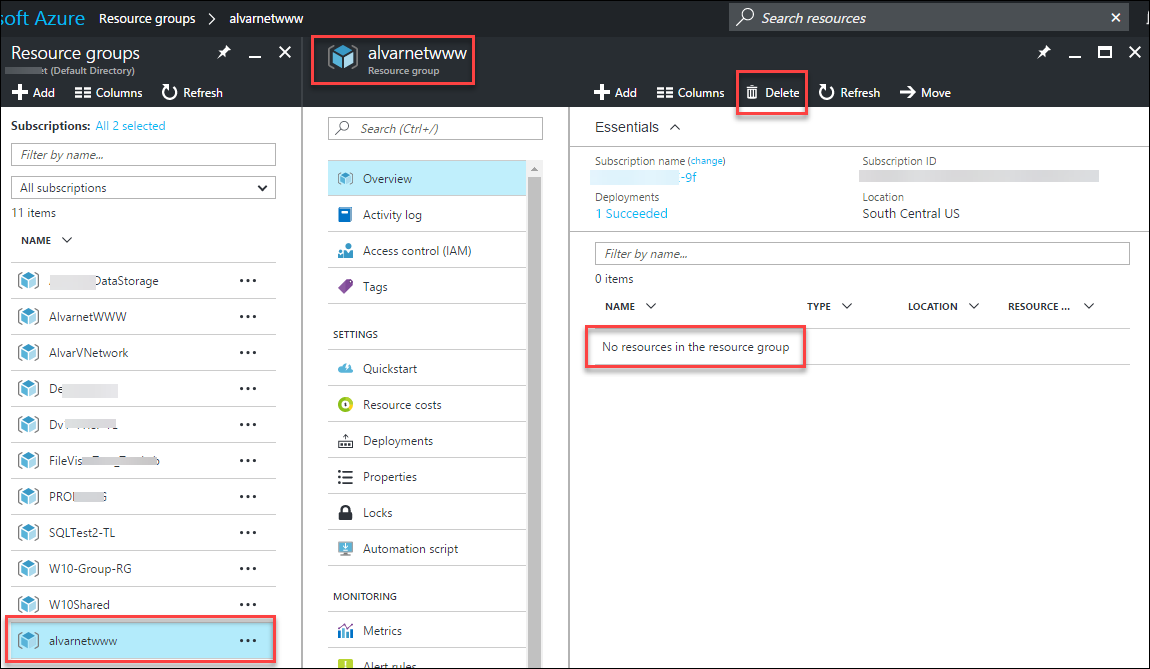The image size is (1150, 669).
Task: Select the W10-Group-RG resource group
Action: (x=144, y=568)
